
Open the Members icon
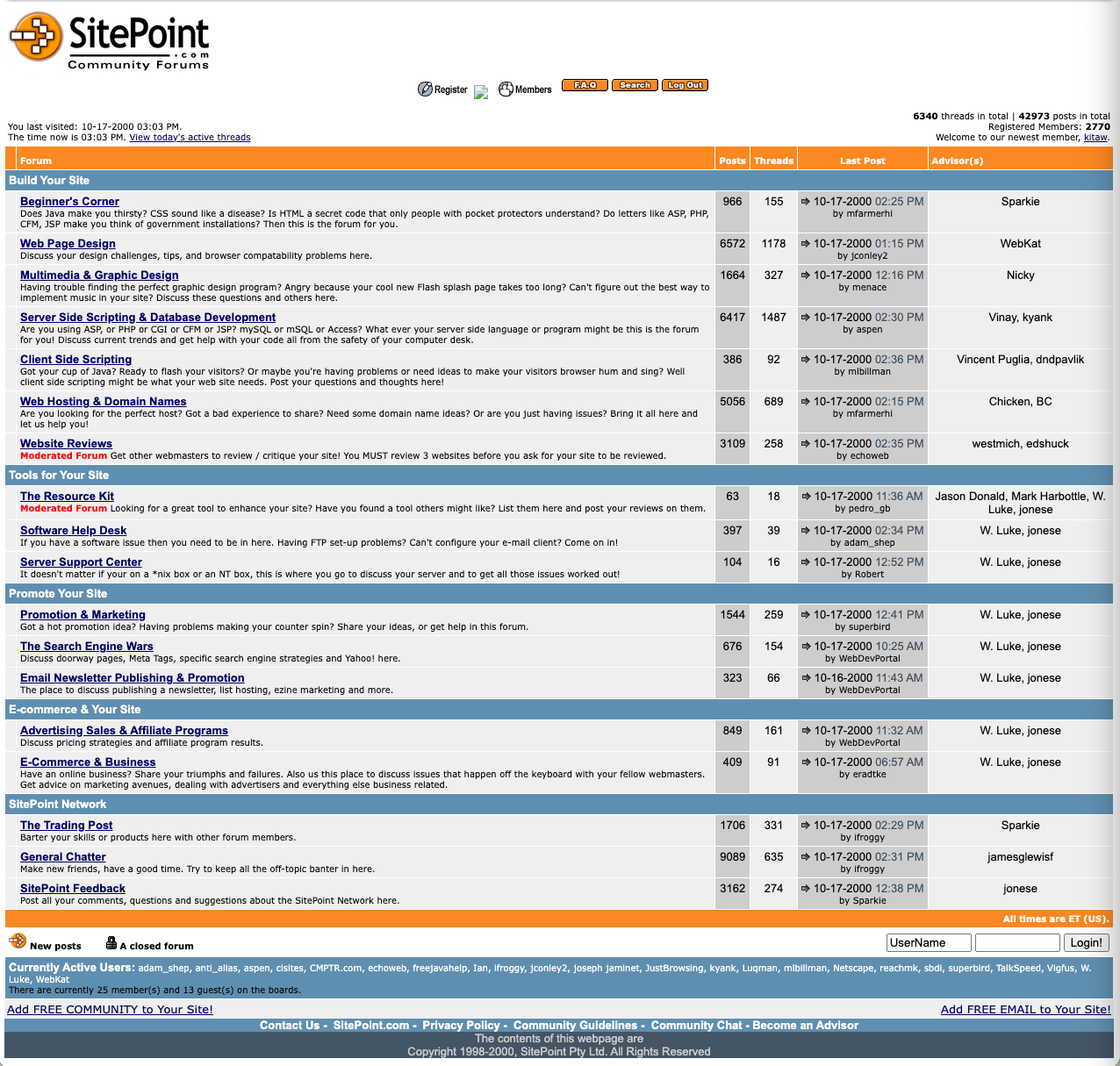[x=506, y=89]
